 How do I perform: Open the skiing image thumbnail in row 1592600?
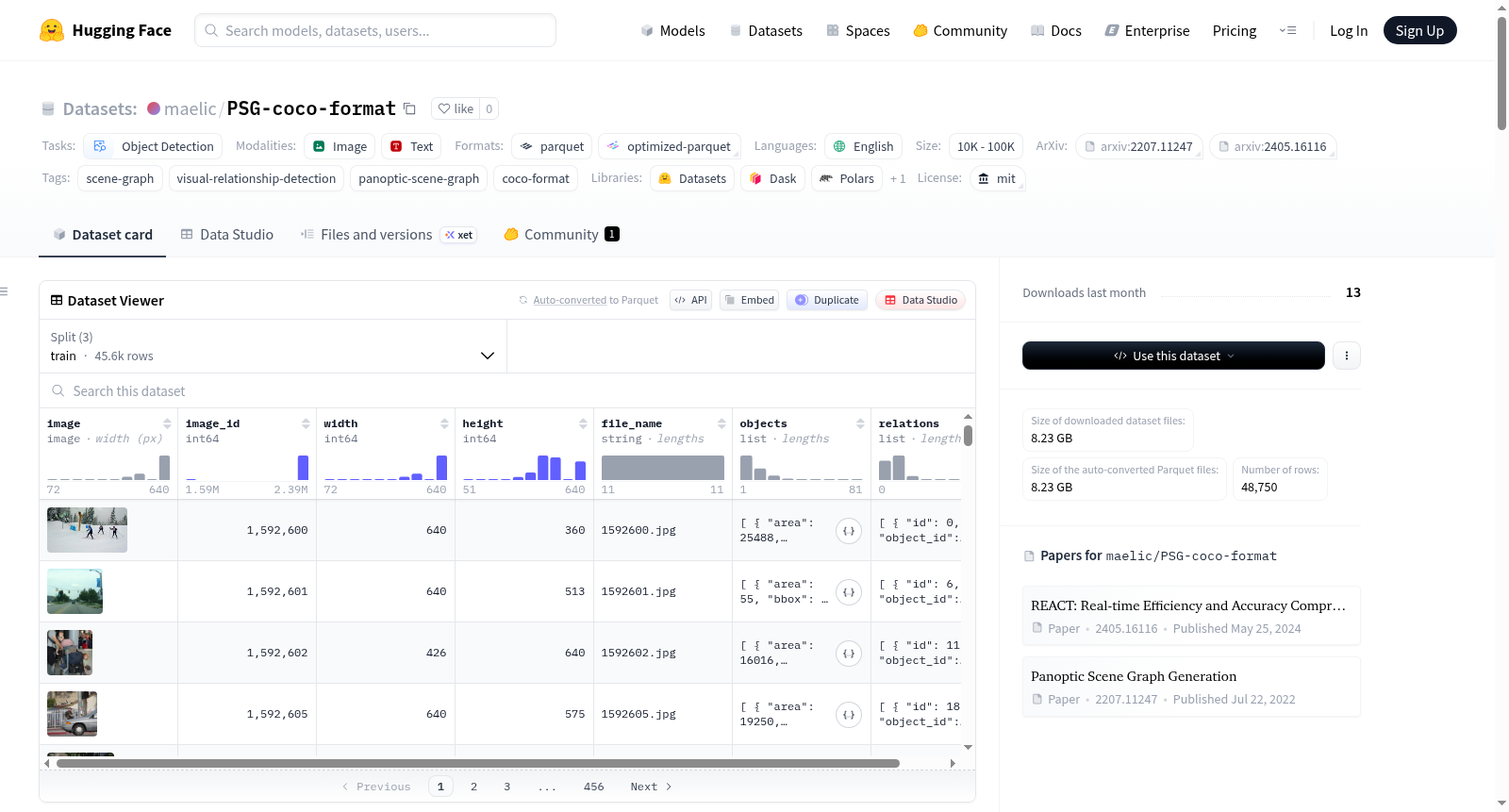(87, 530)
